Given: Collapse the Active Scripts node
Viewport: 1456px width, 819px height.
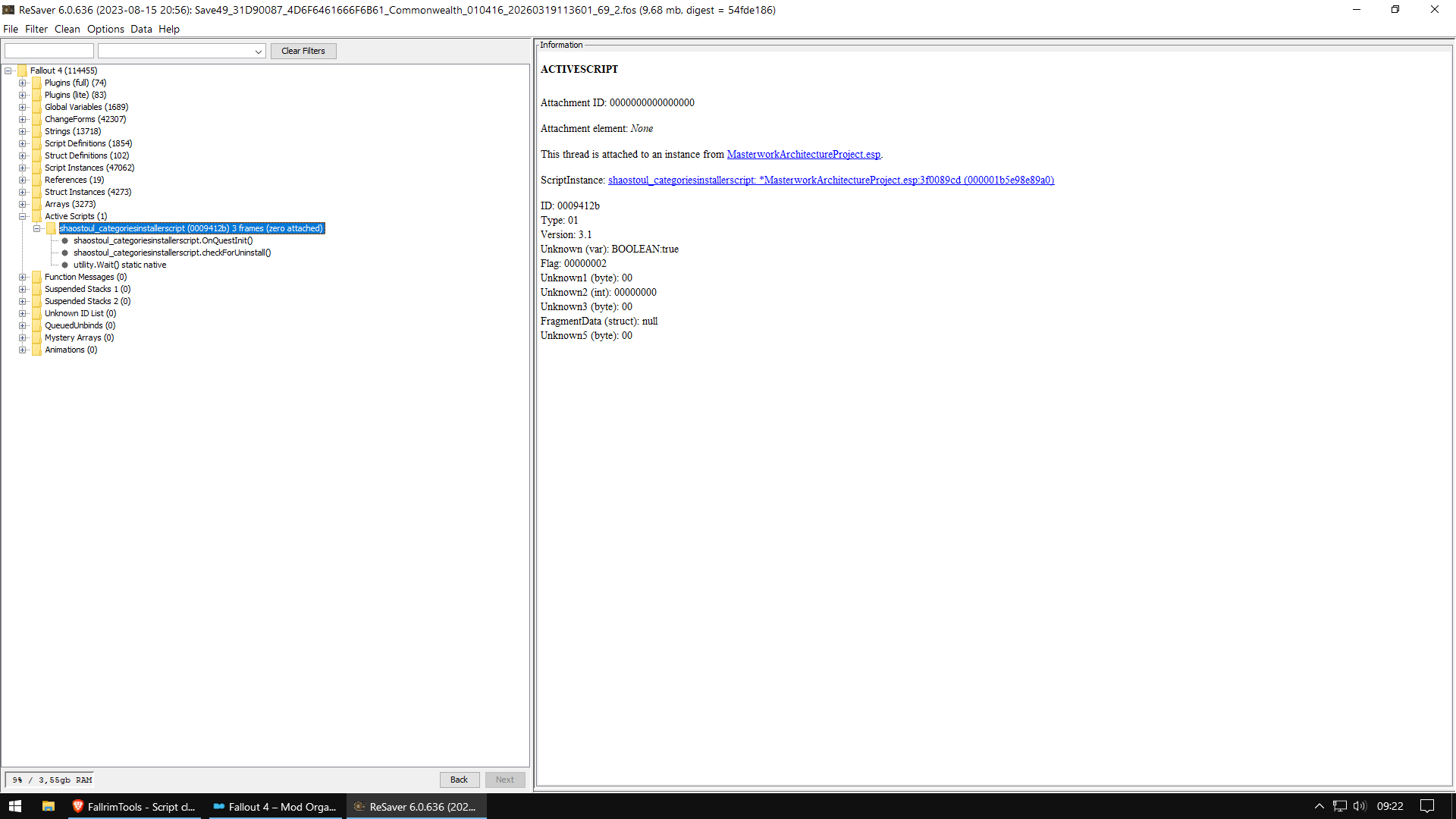Looking at the screenshot, I should (23, 216).
